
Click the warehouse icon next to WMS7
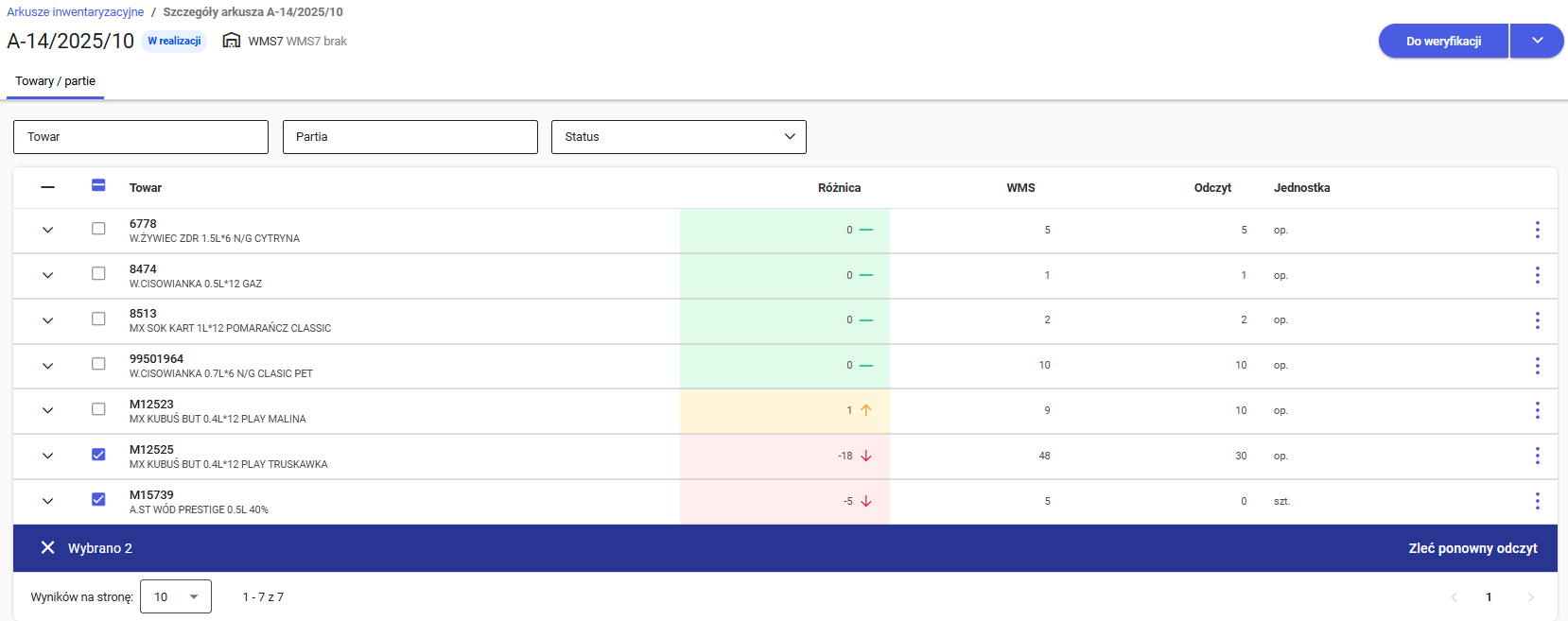232,41
